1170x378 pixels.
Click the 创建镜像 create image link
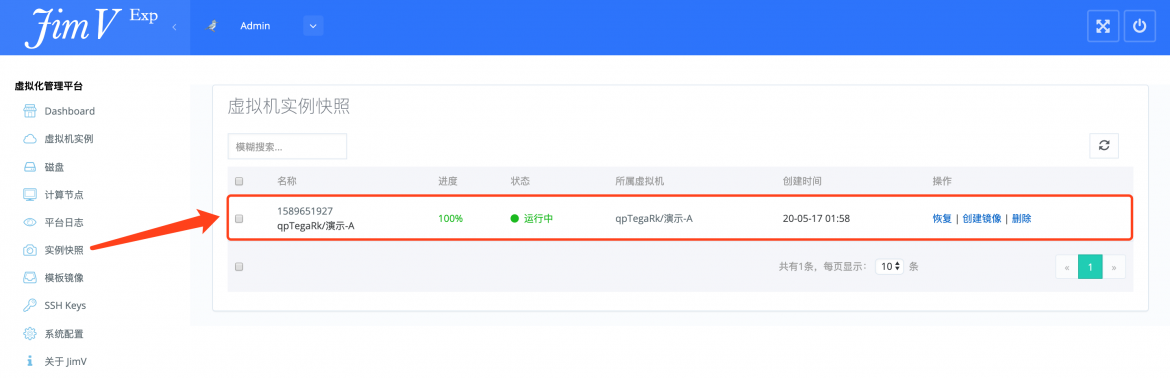[x=982, y=218]
